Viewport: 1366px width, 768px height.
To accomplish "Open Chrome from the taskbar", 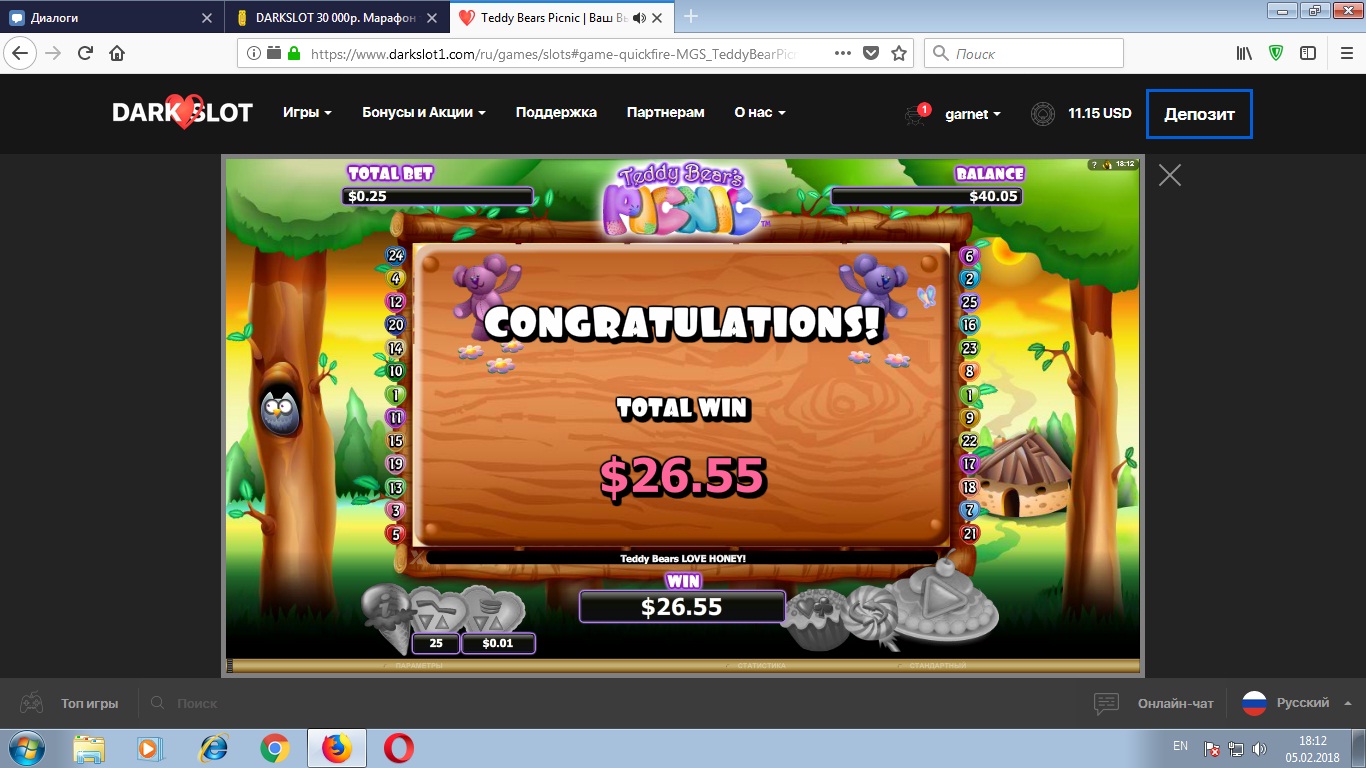I will [x=275, y=748].
